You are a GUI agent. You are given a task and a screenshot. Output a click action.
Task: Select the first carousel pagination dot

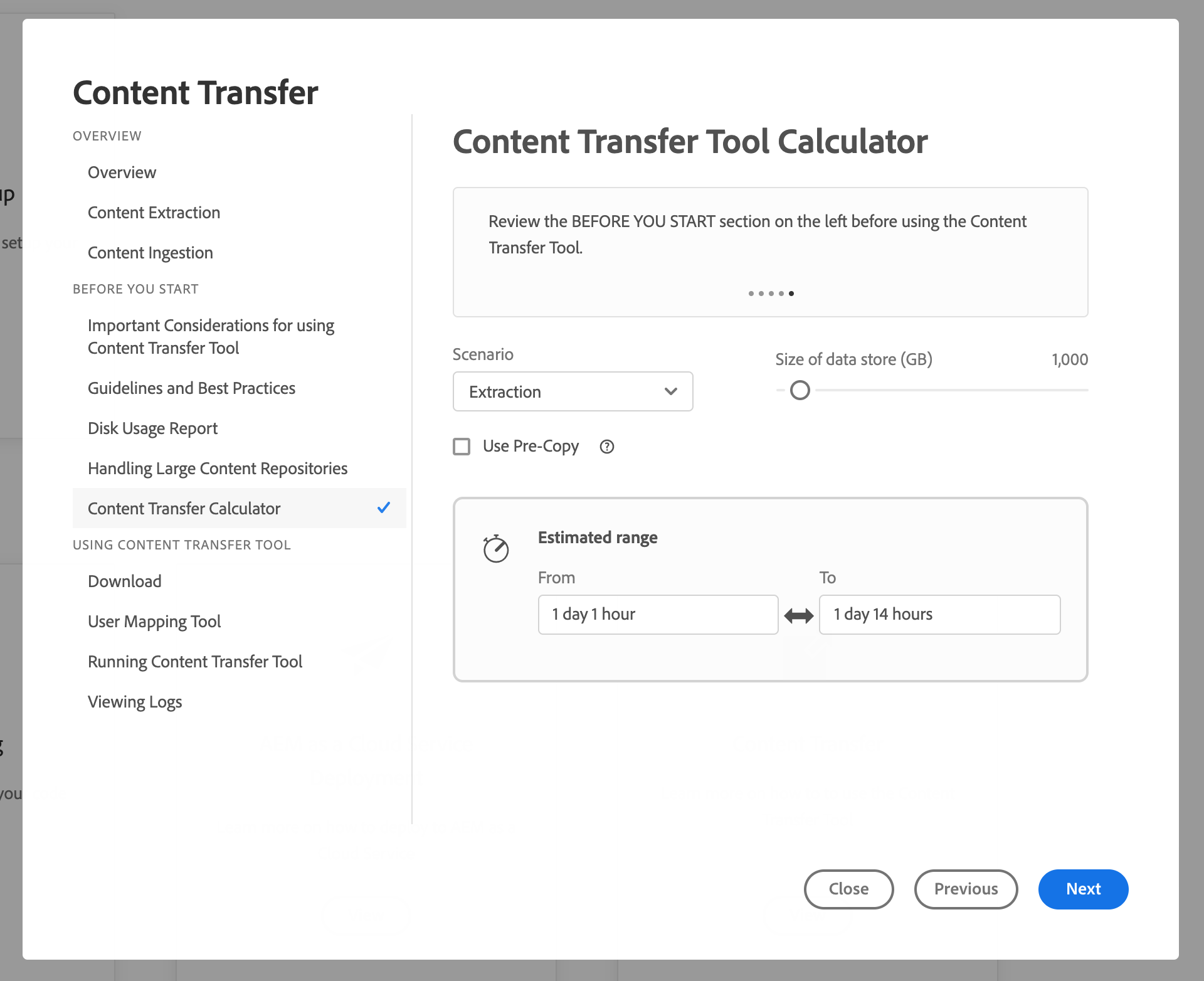751,294
